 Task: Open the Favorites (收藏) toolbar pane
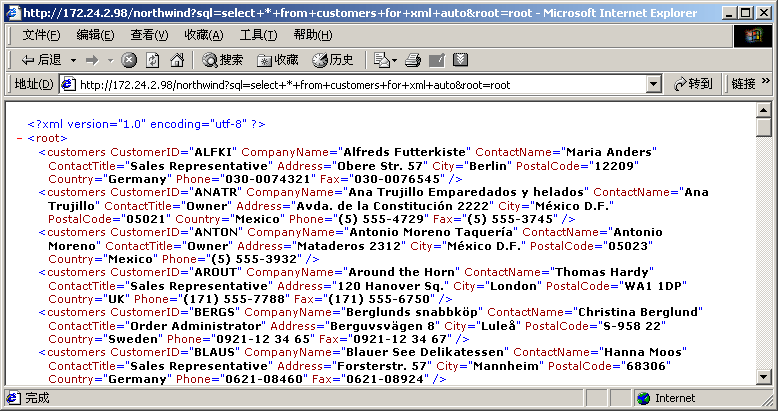pos(278,60)
